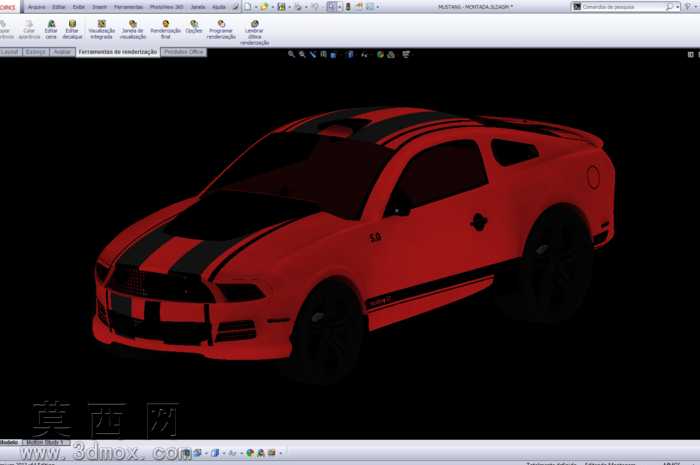Open render Opções
Image resolution: width=700 pixels, height=465 pixels.
(x=194, y=27)
